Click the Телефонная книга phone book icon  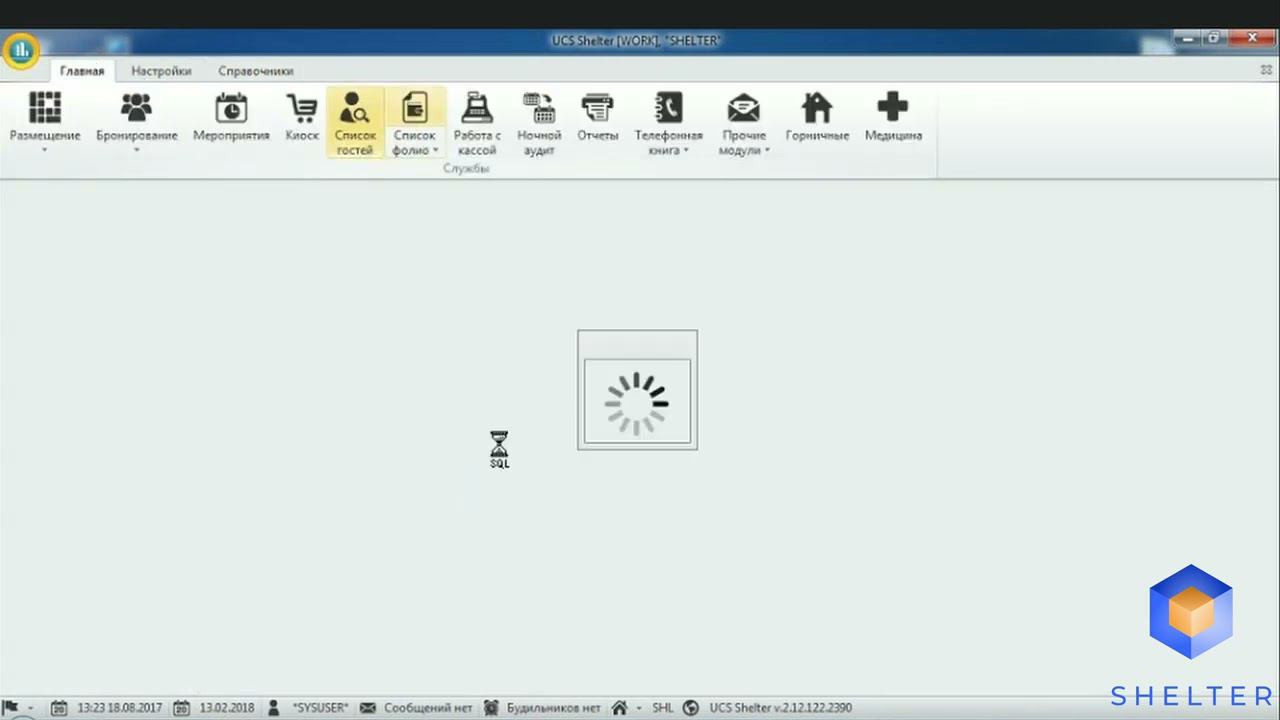tap(668, 108)
